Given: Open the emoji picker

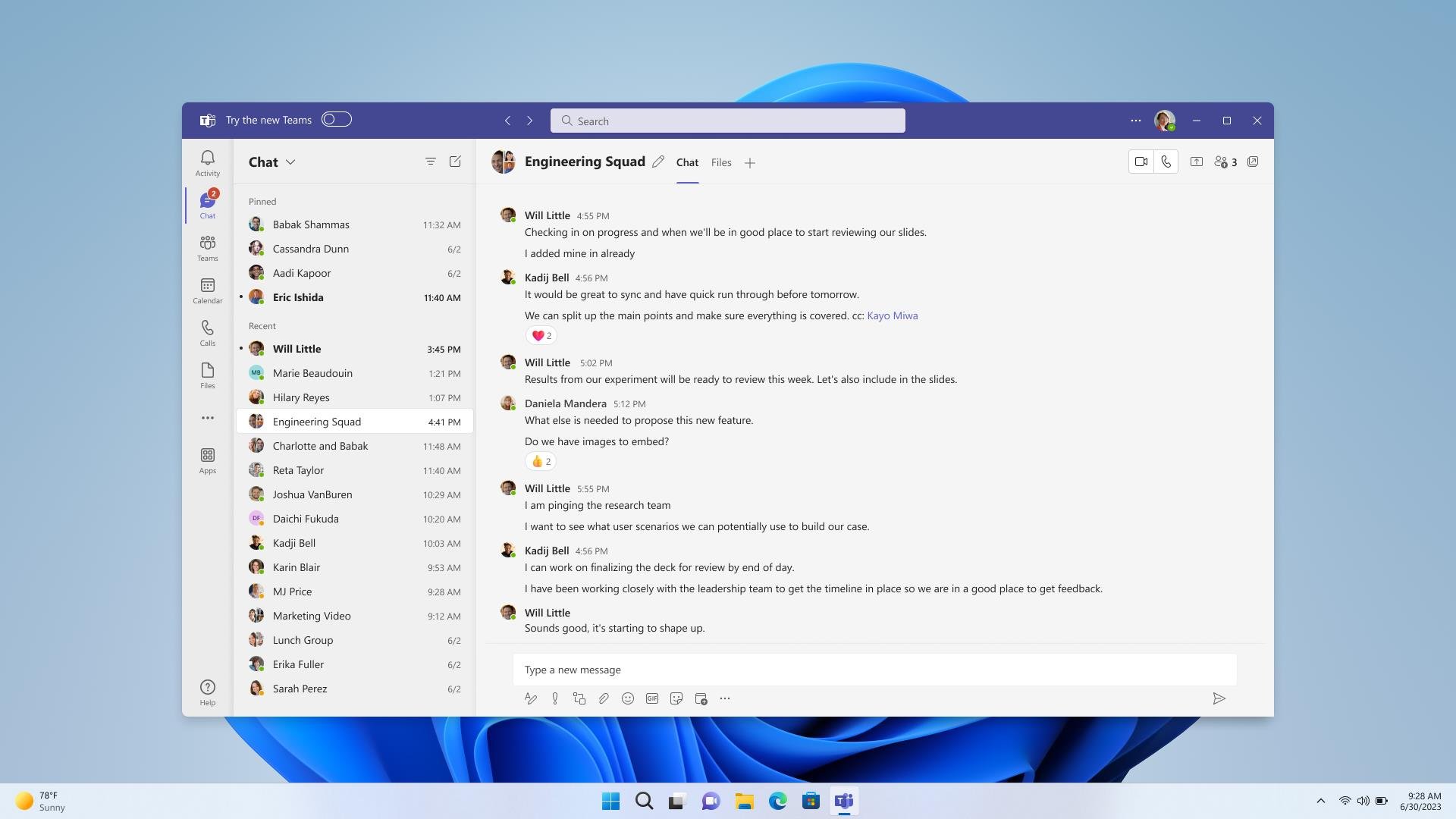Looking at the screenshot, I should pos(628,698).
